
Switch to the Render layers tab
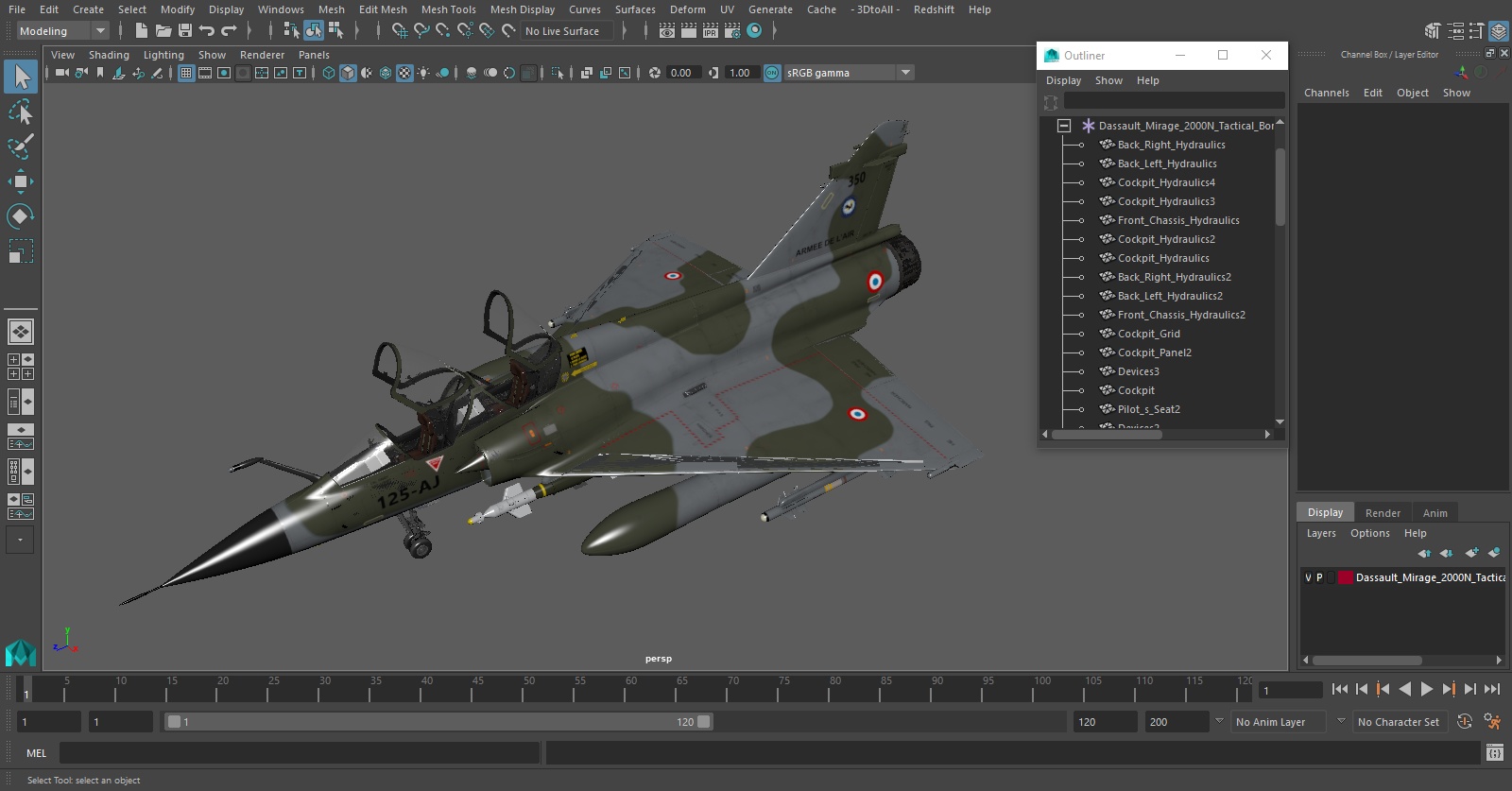click(1383, 512)
